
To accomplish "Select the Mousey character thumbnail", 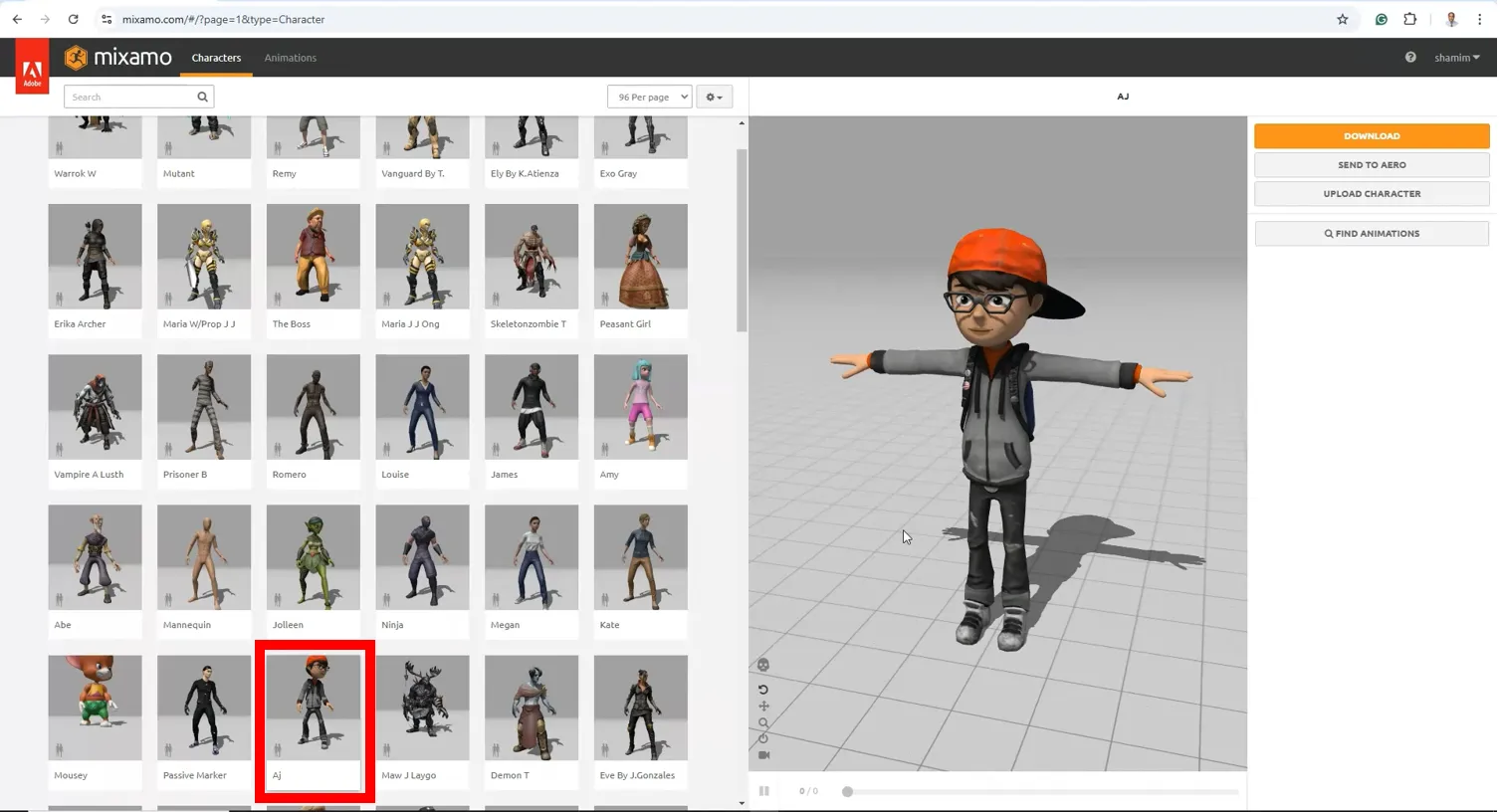I will pos(95,708).
